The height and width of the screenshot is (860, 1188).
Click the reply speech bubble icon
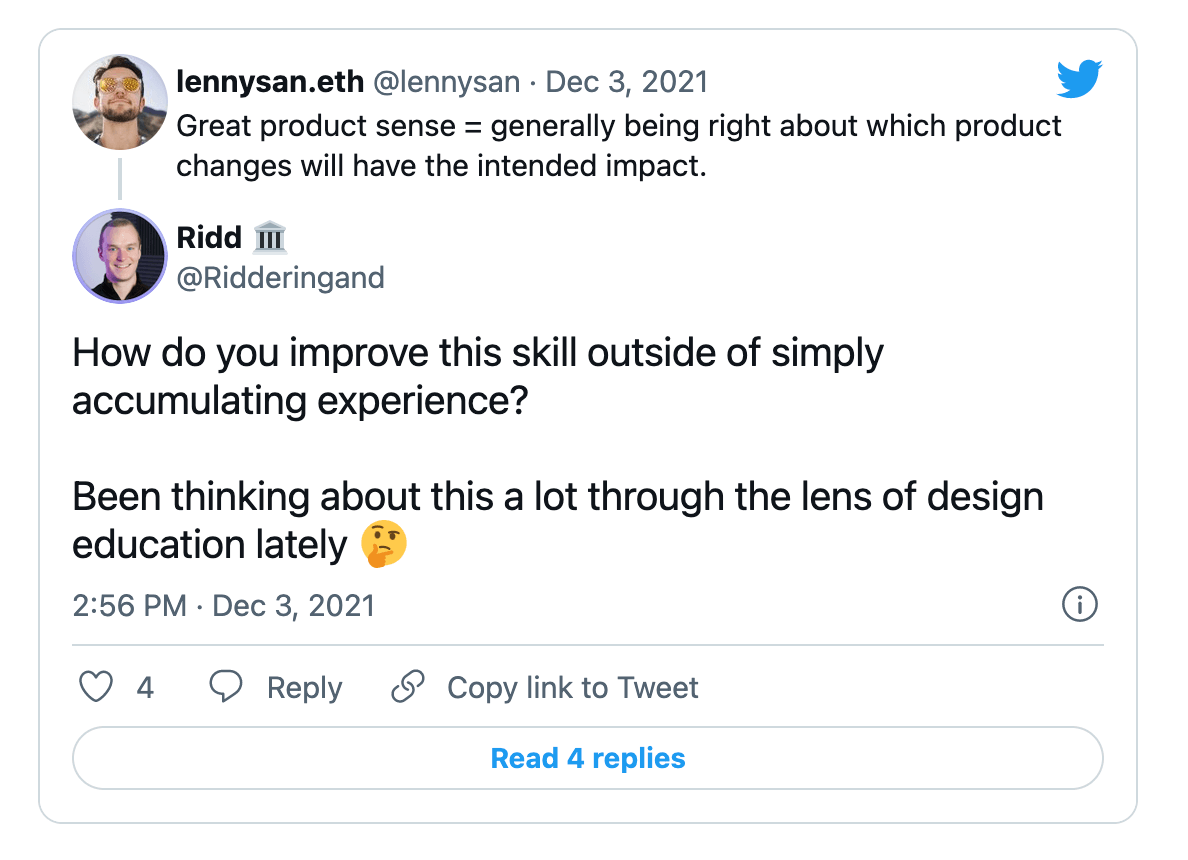click(x=226, y=687)
